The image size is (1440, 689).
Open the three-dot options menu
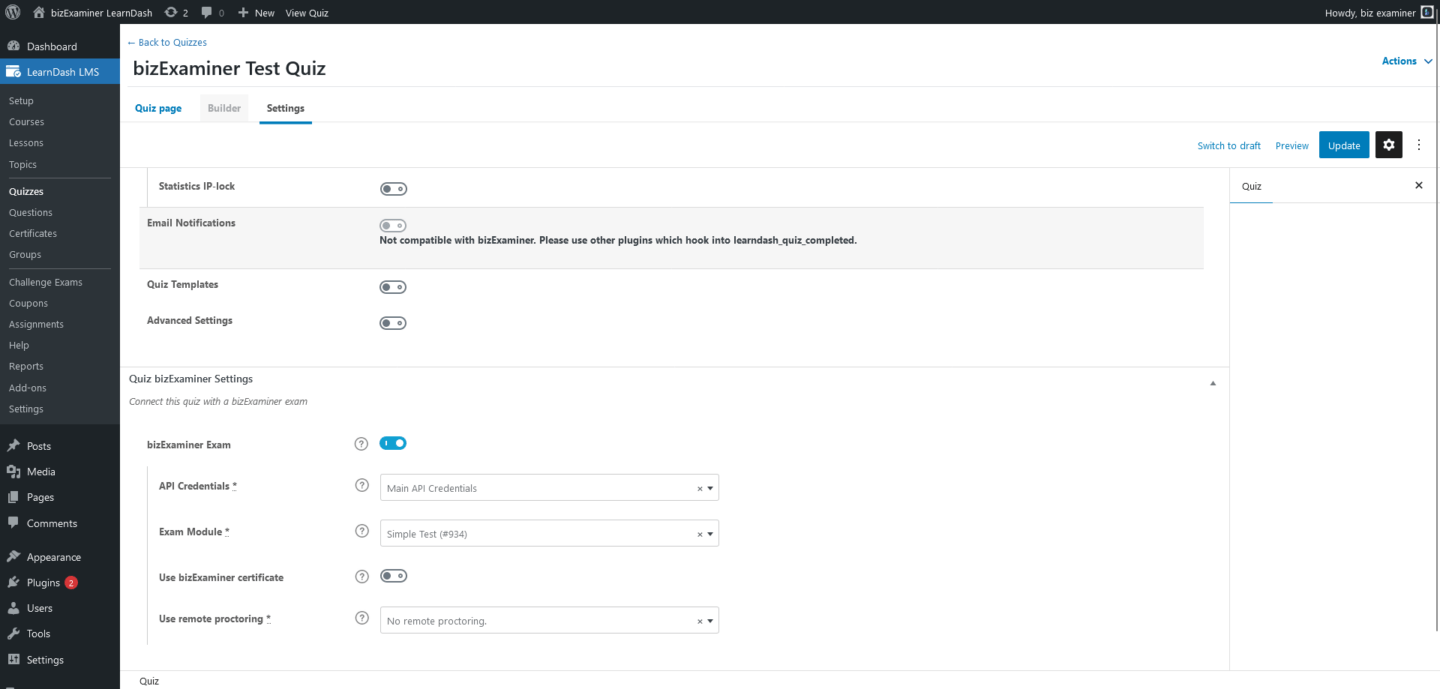[1419, 144]
